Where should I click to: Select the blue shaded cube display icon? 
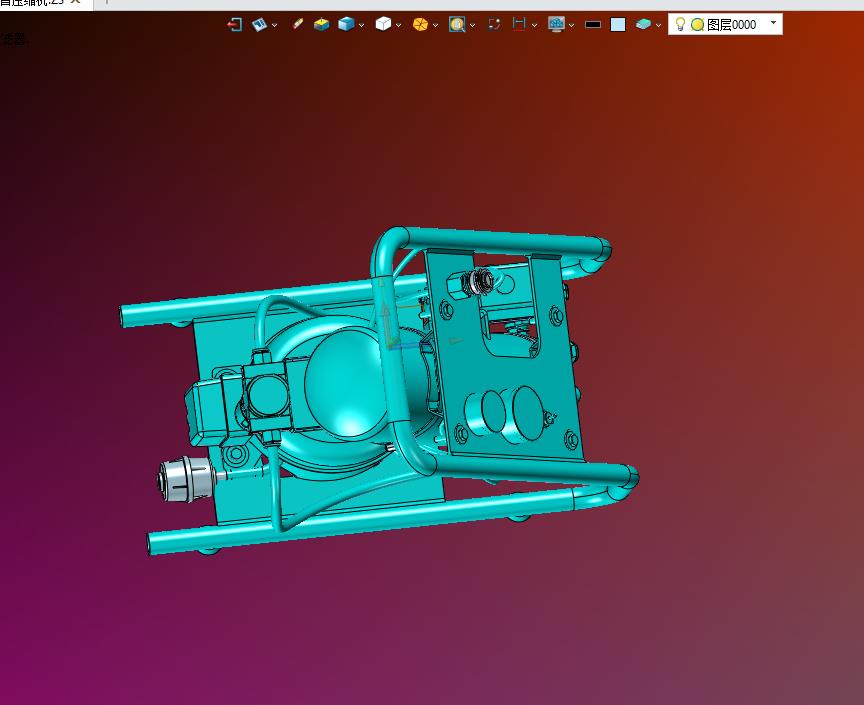coord(345,24)
